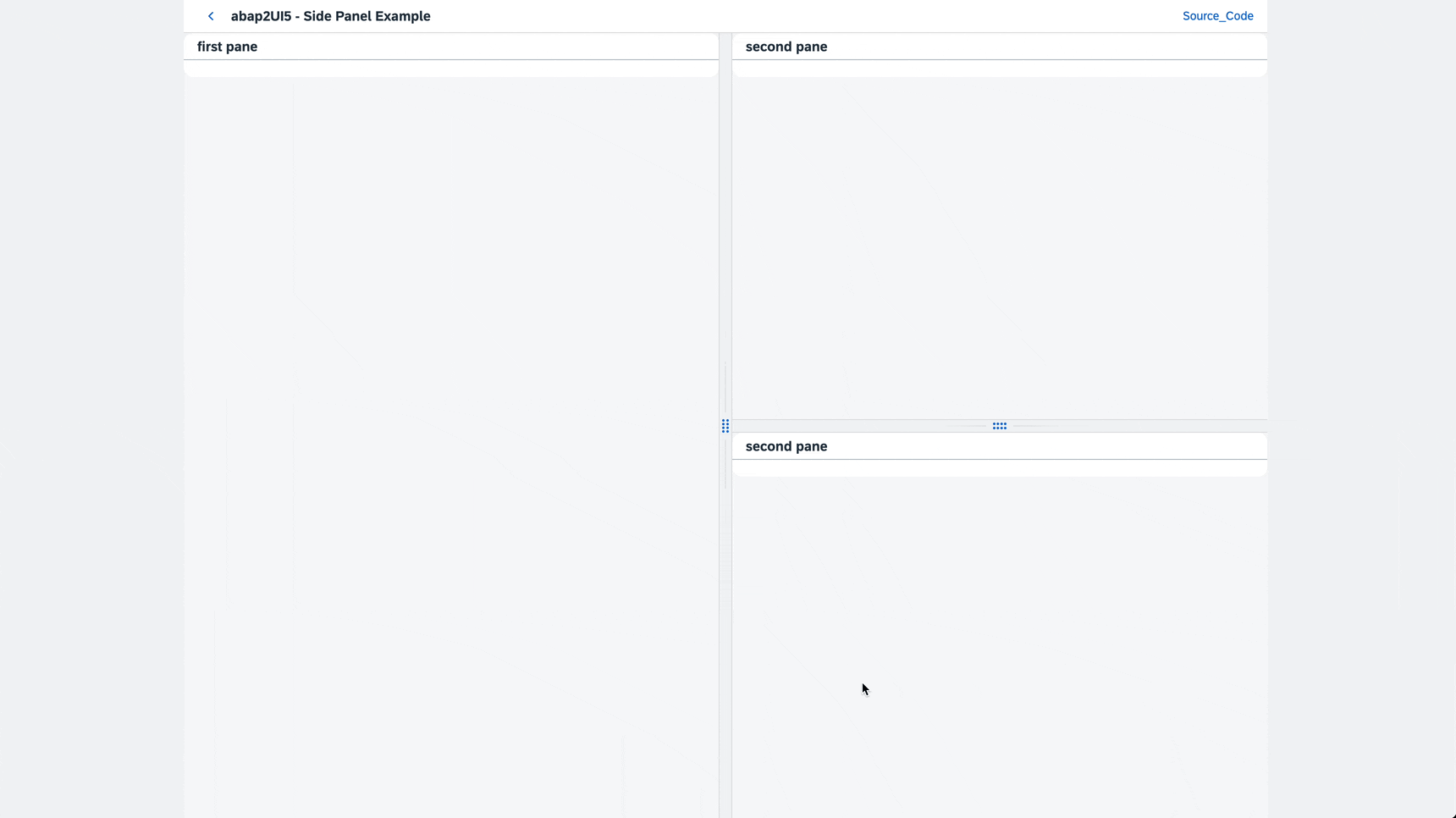Click the dark corner marker at bottom-right
This screenshot has height=818, width=1456.
pos(1453,815)
